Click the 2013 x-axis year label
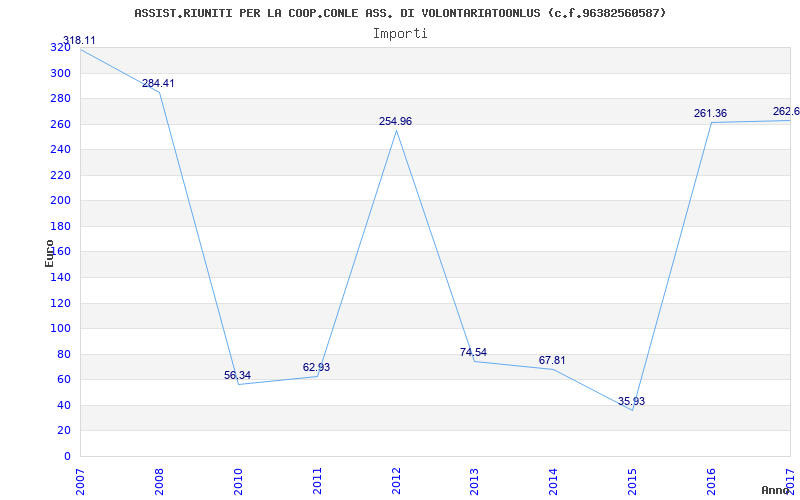800x500 pixels. 475,481
